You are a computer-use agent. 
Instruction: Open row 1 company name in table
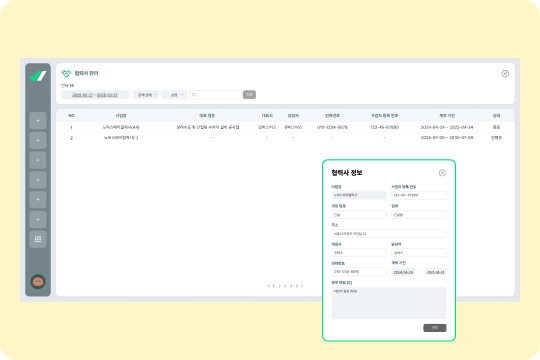(121, 127)
